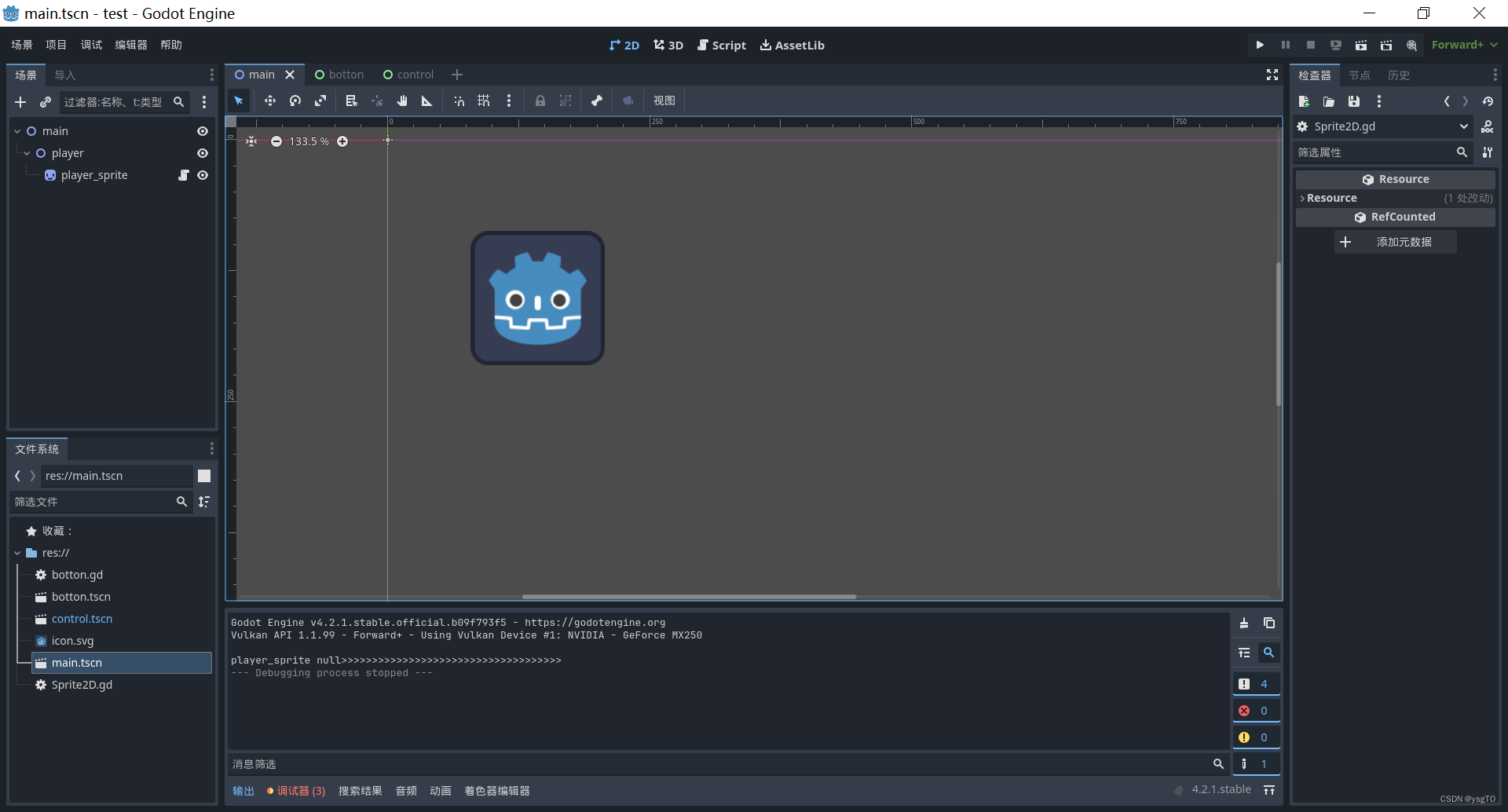Open the Forward+ renderer dropdown
The image size is (1508, 812).
click(x=1464, y=45)
